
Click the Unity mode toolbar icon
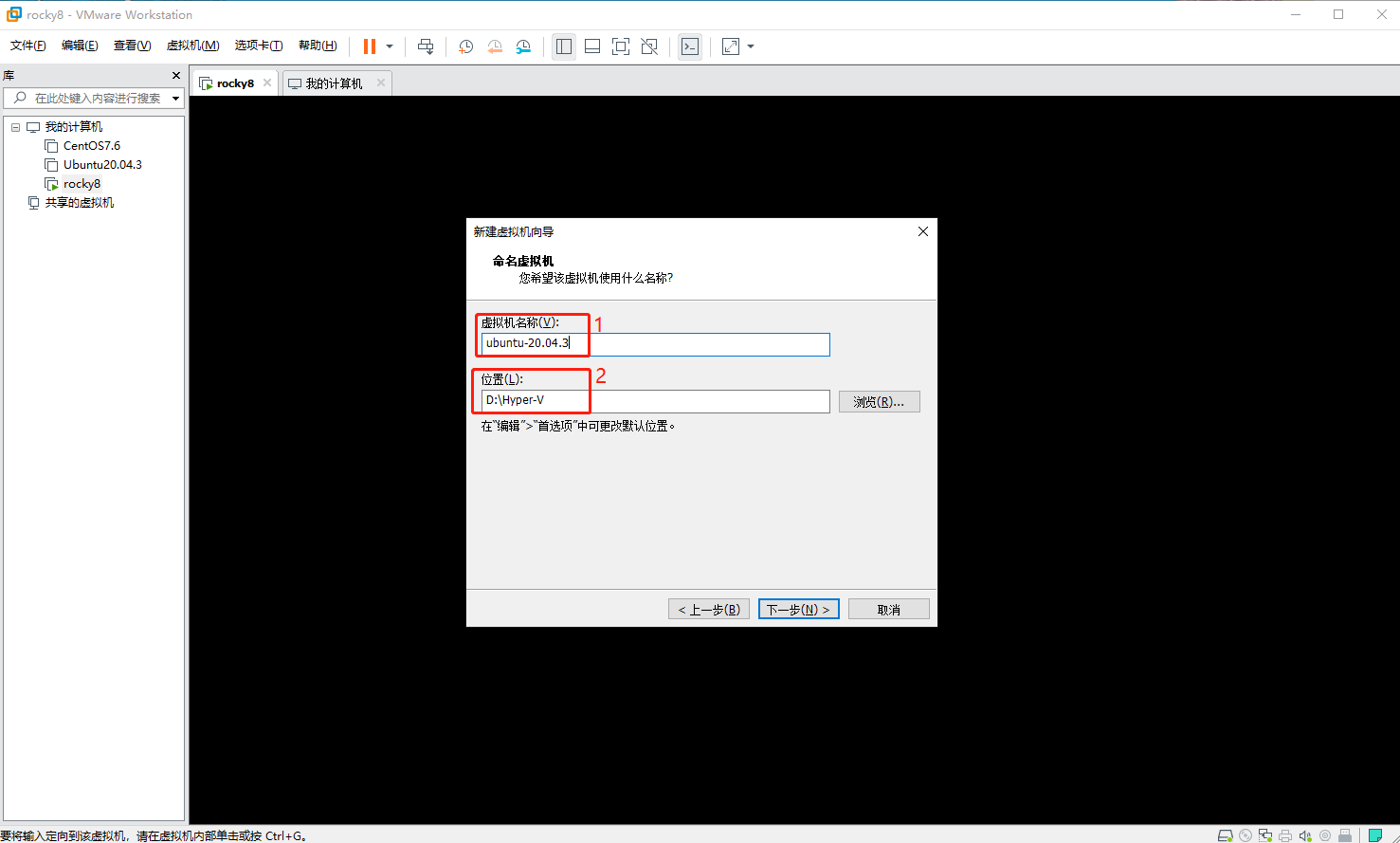point(649,46)
